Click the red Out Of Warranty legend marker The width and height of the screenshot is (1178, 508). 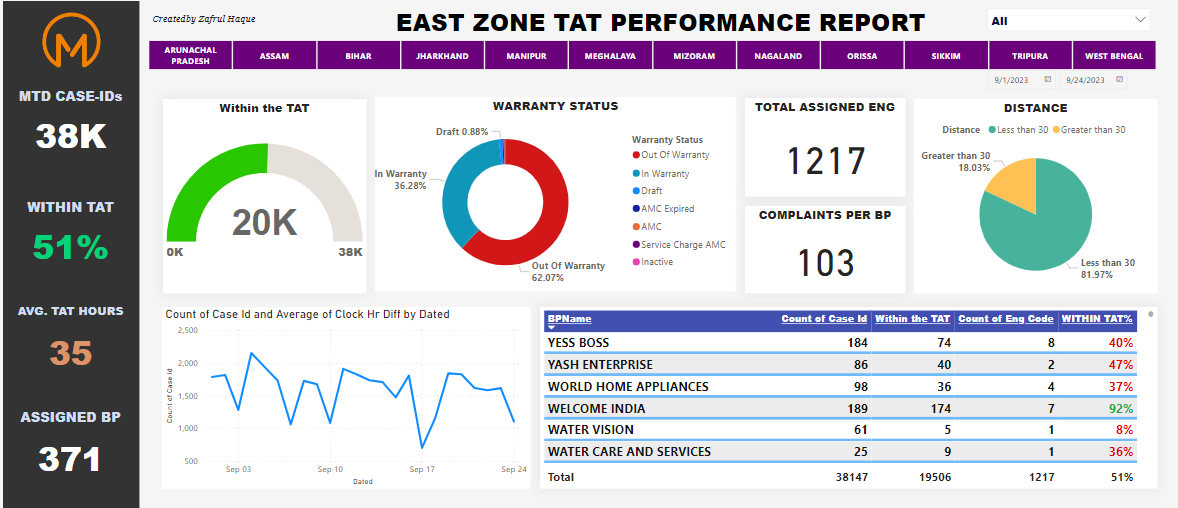pyautogui.click(x=636, y=155)
